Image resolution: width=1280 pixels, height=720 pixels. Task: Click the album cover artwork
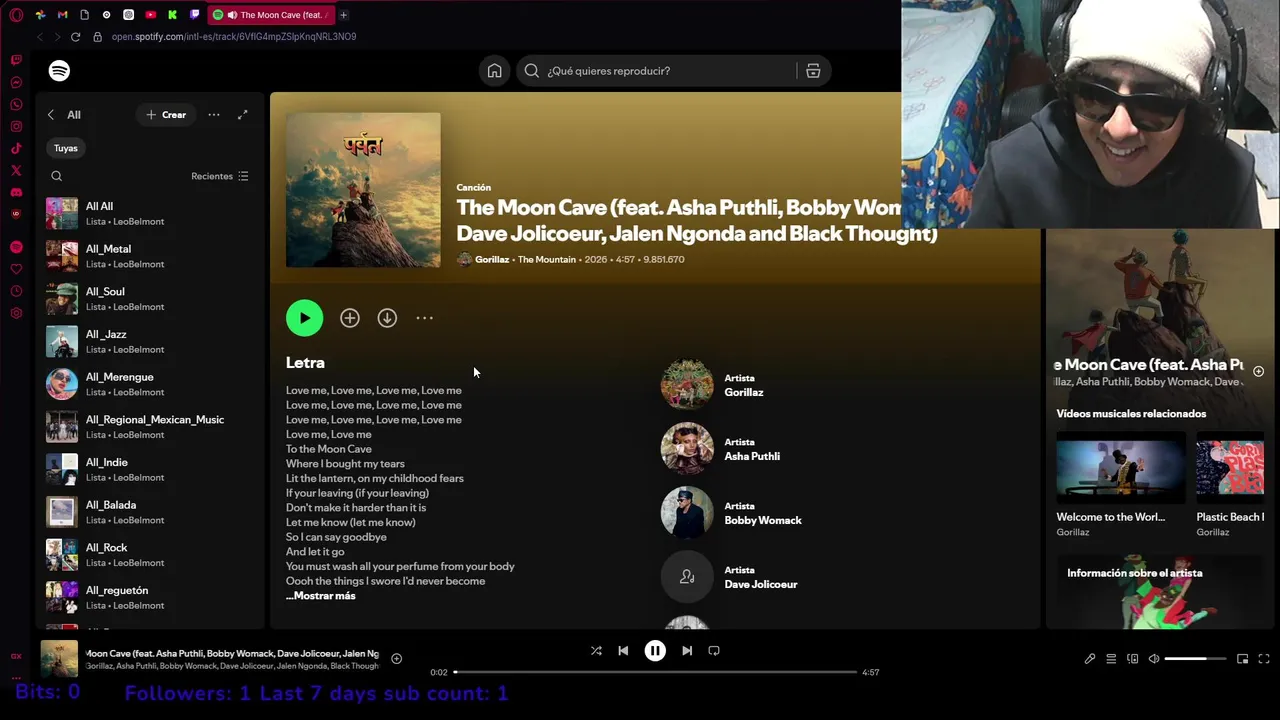pyautogui.click(x=363, y=190)
